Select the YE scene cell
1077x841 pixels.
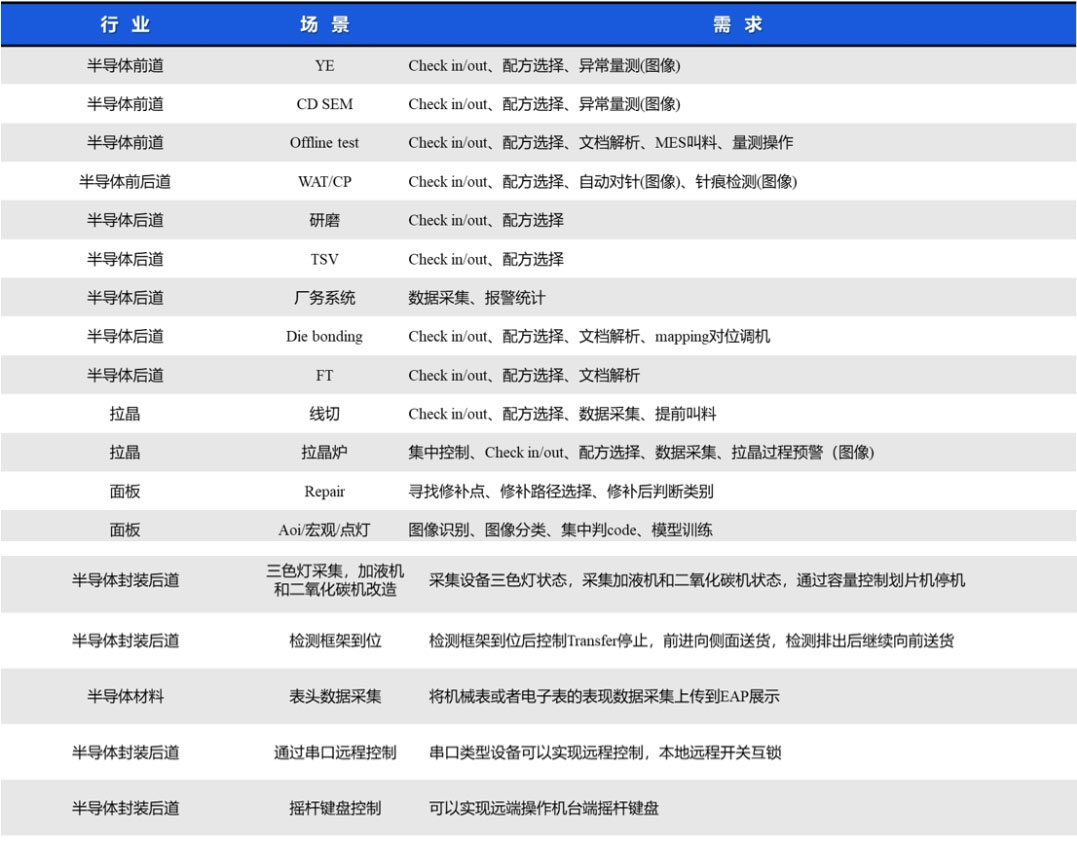(x=325, y=66)
